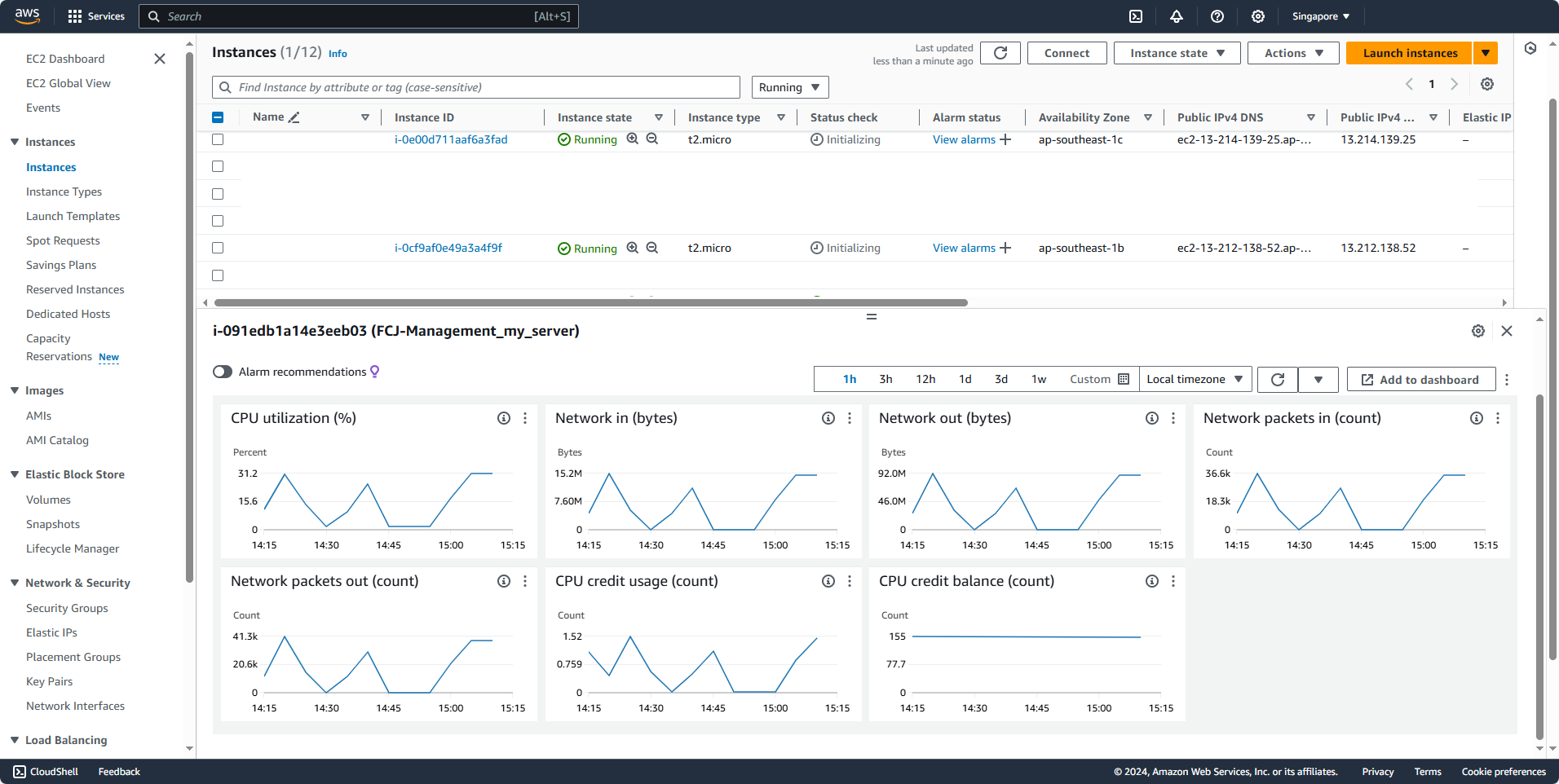
Task: Open the settings gear in the top bar
Action: [1258, 16]
